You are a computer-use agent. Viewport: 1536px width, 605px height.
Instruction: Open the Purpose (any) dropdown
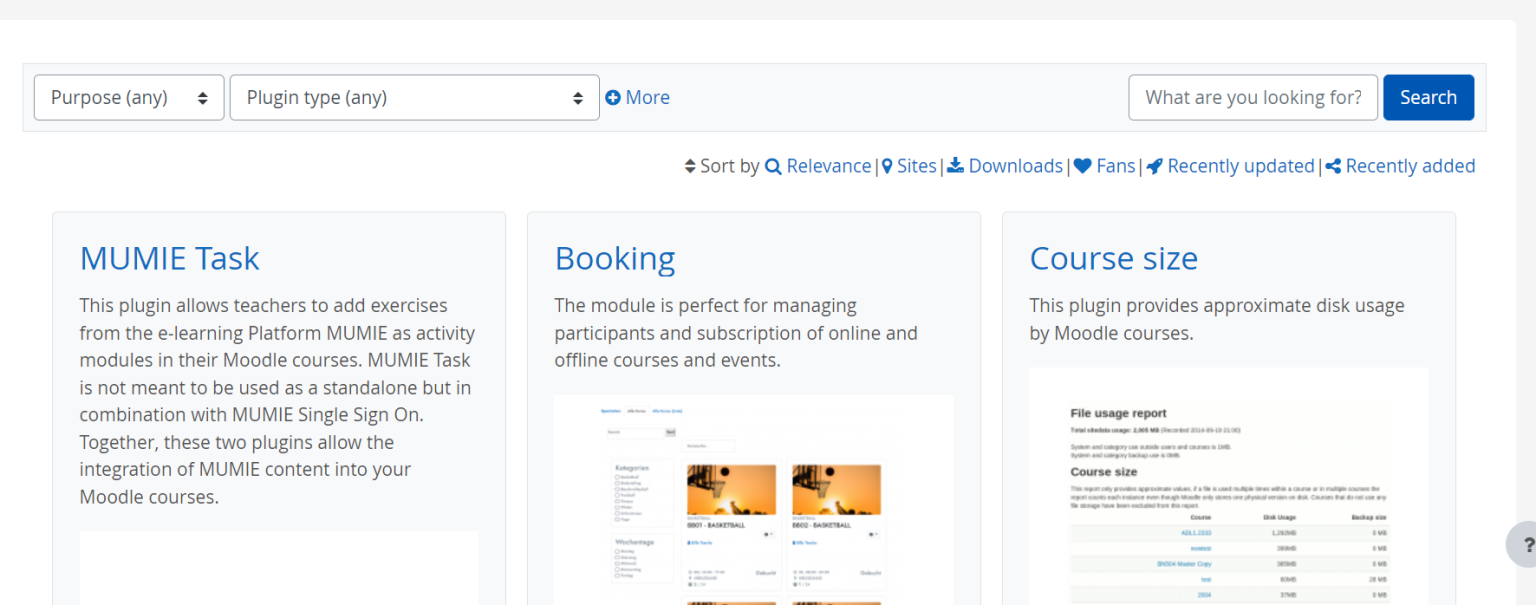tap(129, 97)
